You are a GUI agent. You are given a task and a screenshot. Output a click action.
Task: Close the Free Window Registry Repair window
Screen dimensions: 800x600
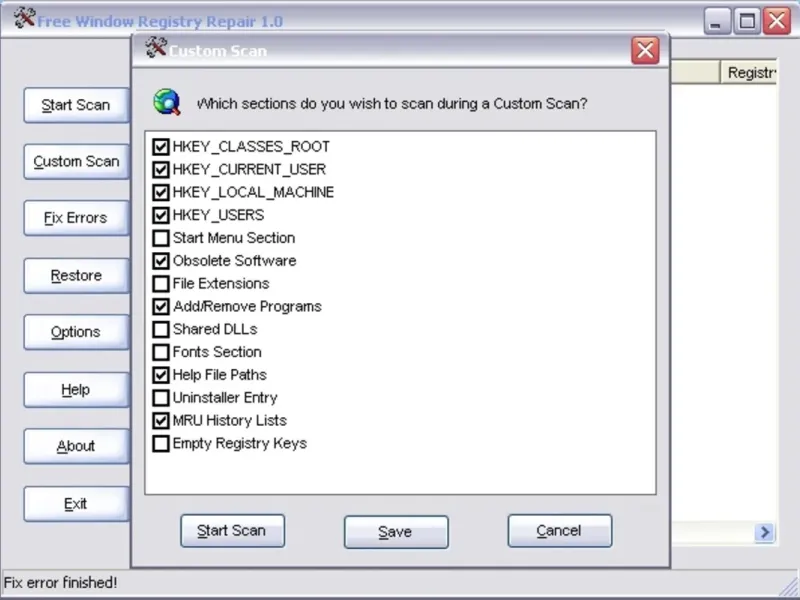777,21
